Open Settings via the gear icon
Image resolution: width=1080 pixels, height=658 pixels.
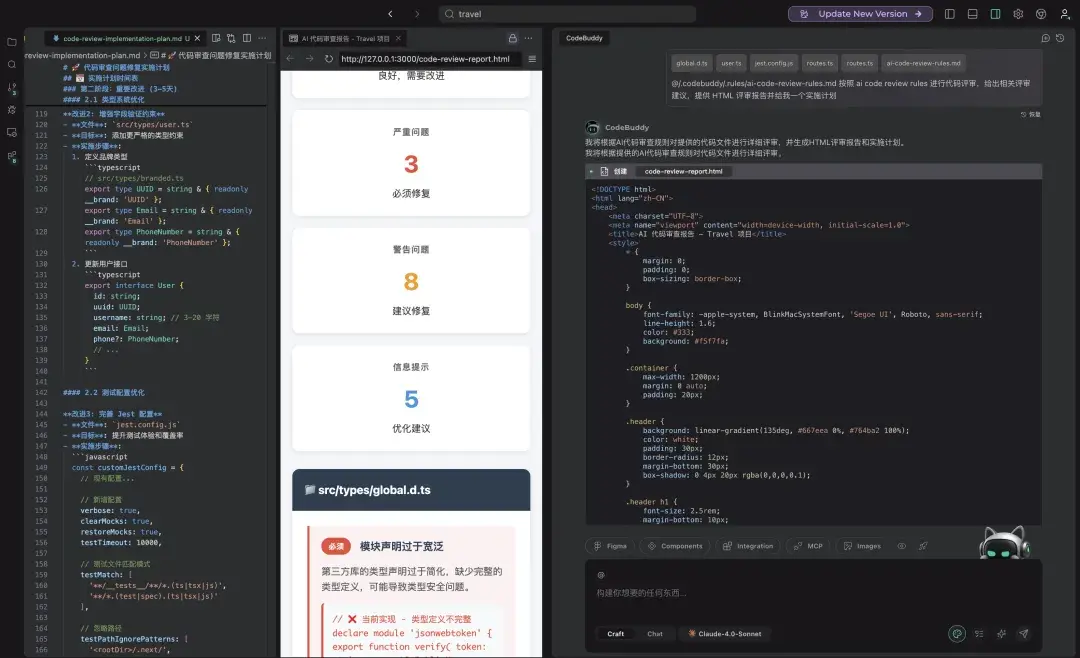click(x=1018, y=14)
